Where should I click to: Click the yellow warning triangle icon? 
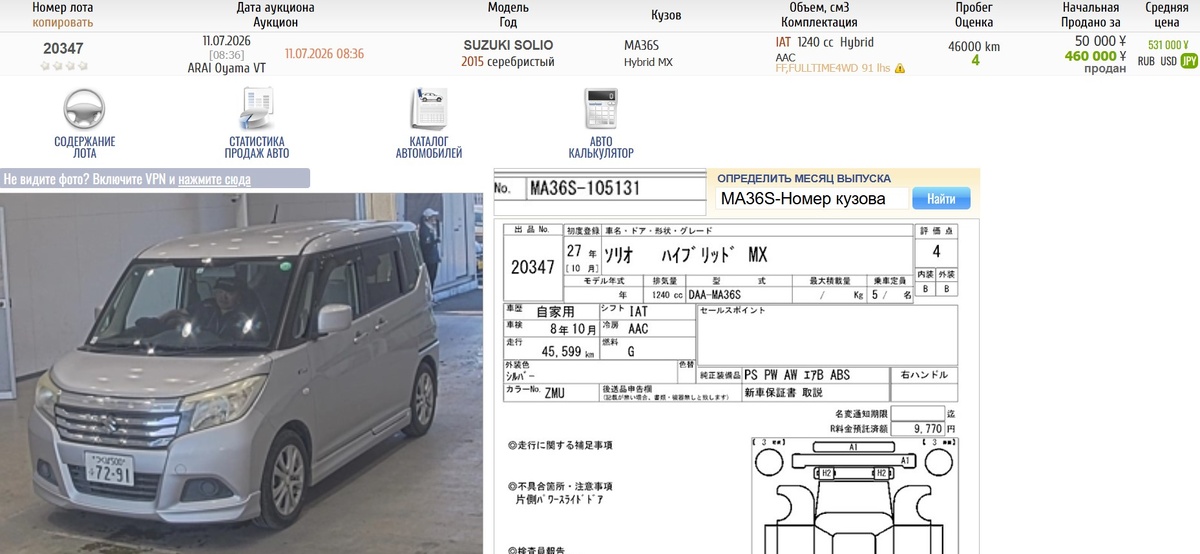click(x=900, y=69)
